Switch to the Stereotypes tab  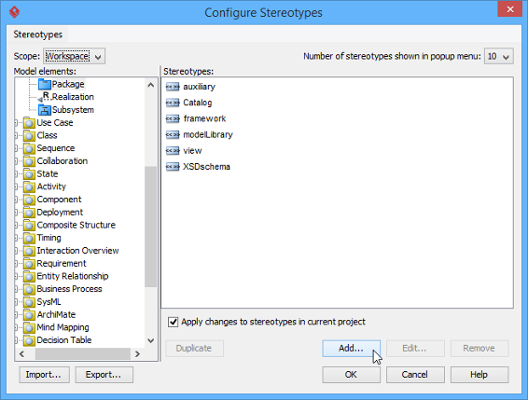tap(38, 34)
